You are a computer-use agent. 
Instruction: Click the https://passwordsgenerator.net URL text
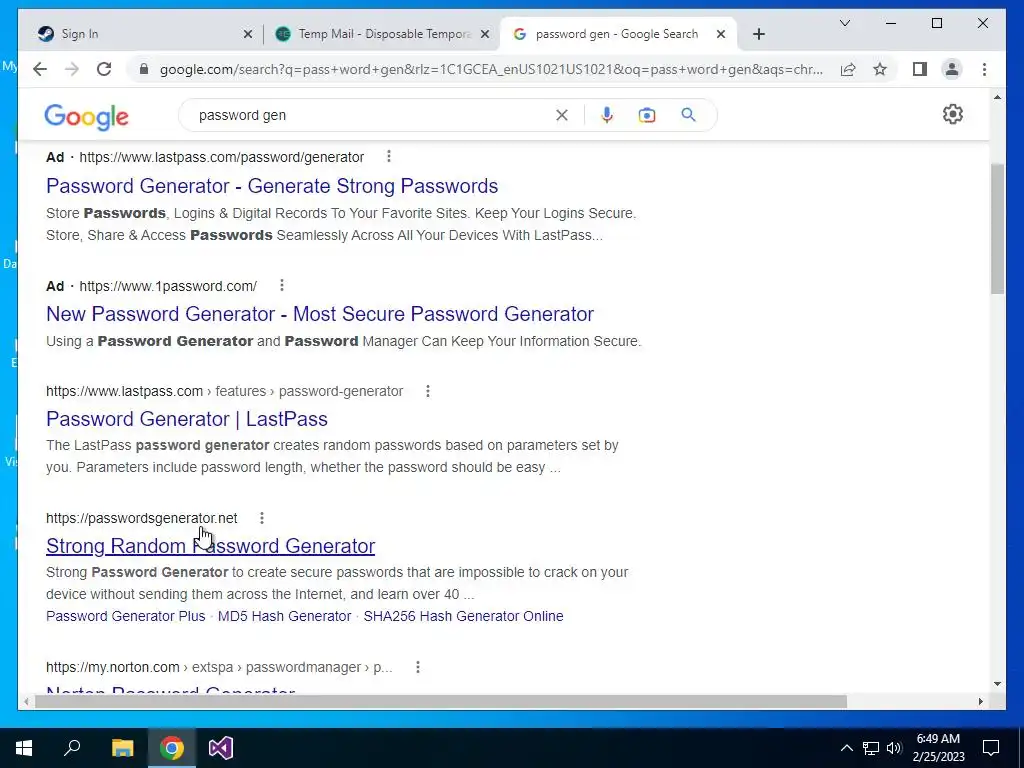[142, 519]
